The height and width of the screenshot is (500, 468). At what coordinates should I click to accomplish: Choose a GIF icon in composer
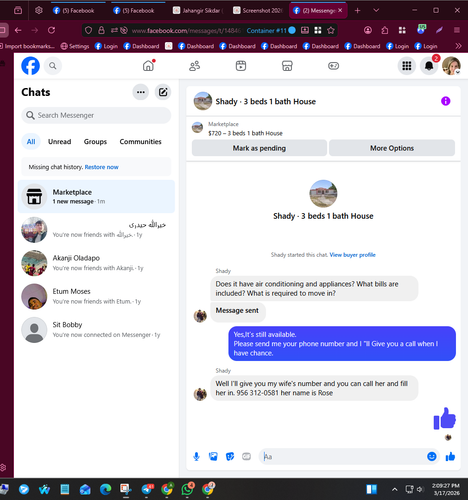(246, 456)
